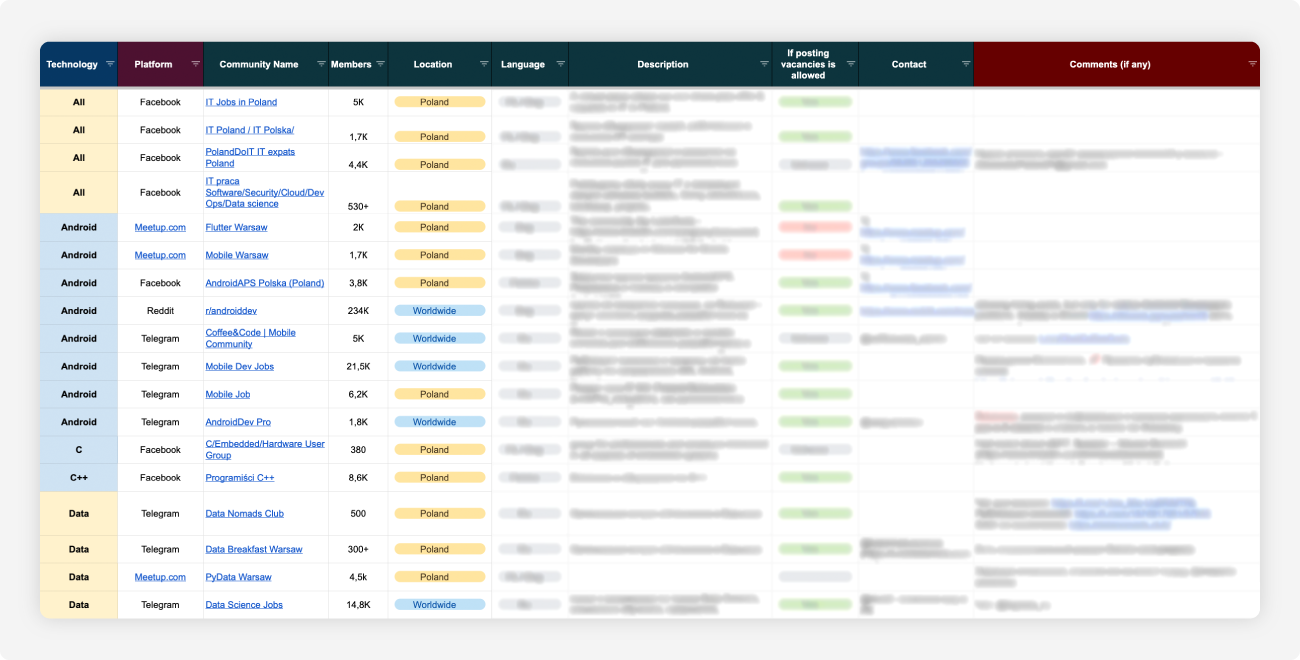Select the Comments (if any) header label
Viewport: 1300px width, 660px height.
1110,64
